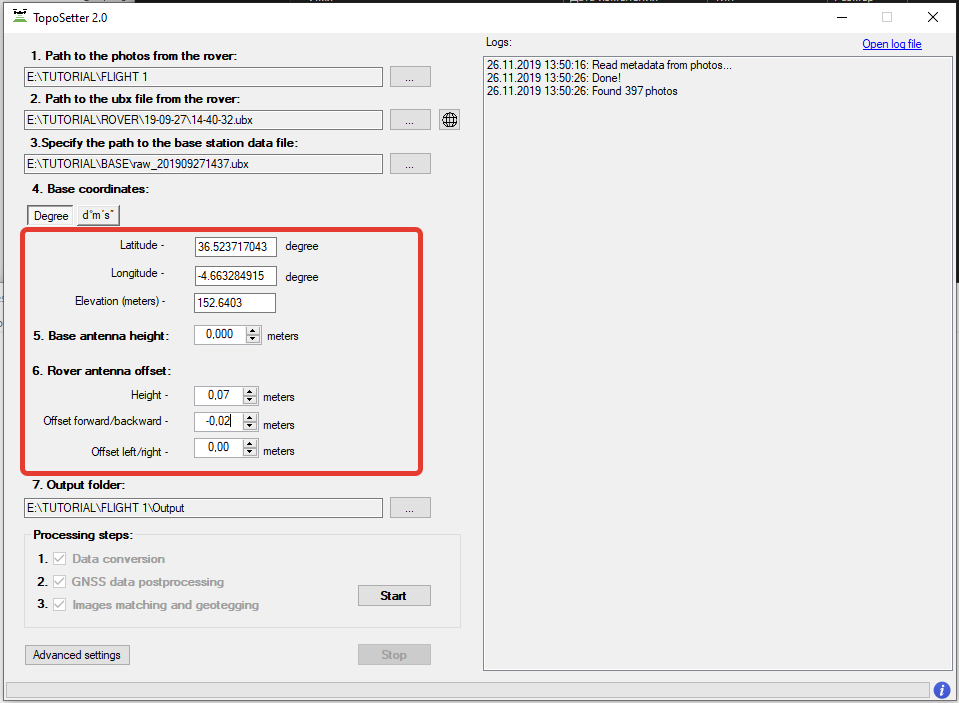Toggle Images matching and geotagging checkbox
Screen dimensions: 959x703
59,605
